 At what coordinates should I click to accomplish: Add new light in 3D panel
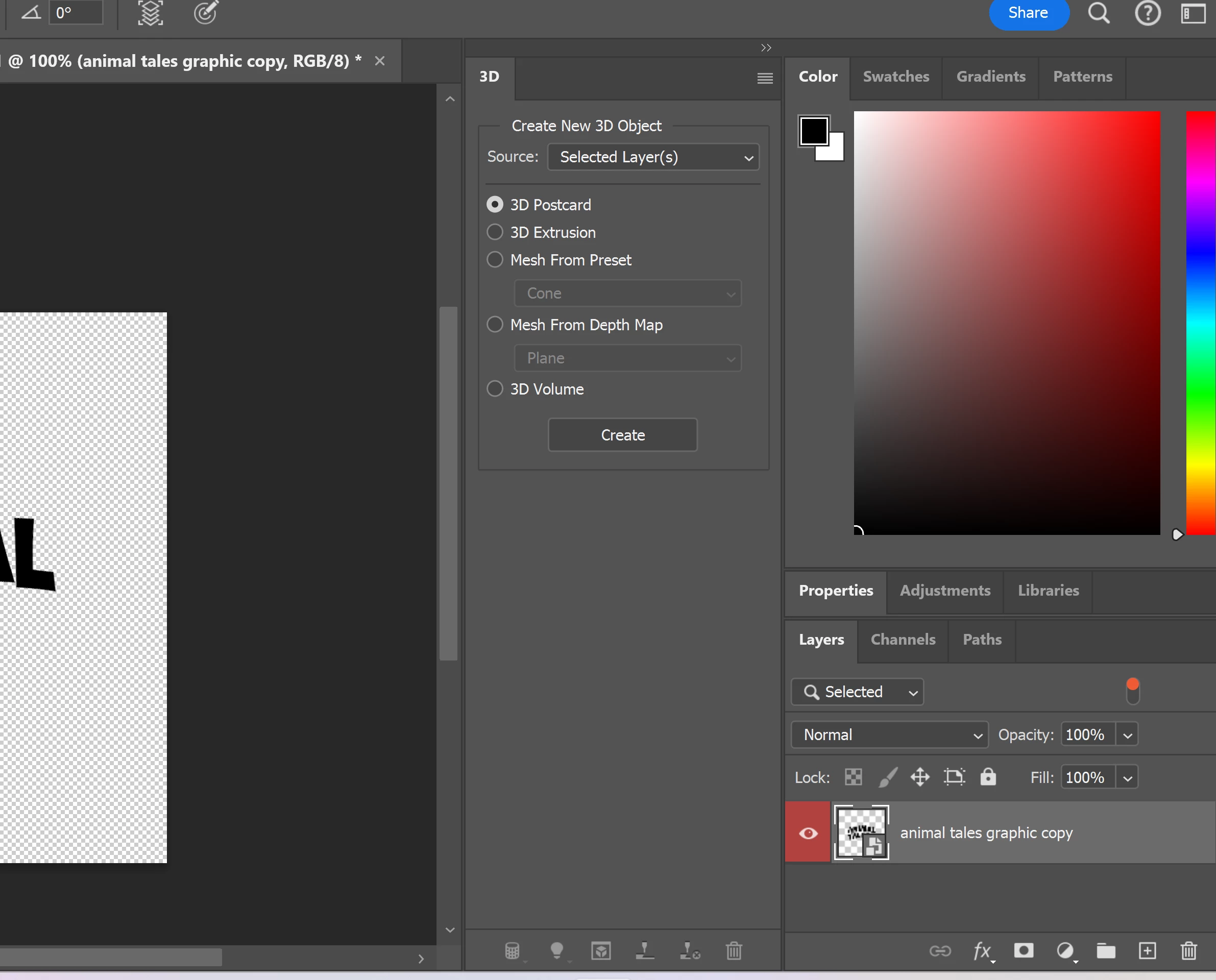(556, 950)
